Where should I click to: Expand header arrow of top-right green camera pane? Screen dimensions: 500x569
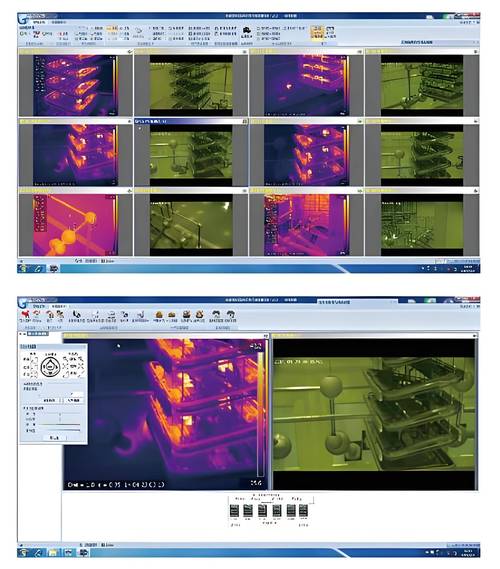click(x=476, y=52)
